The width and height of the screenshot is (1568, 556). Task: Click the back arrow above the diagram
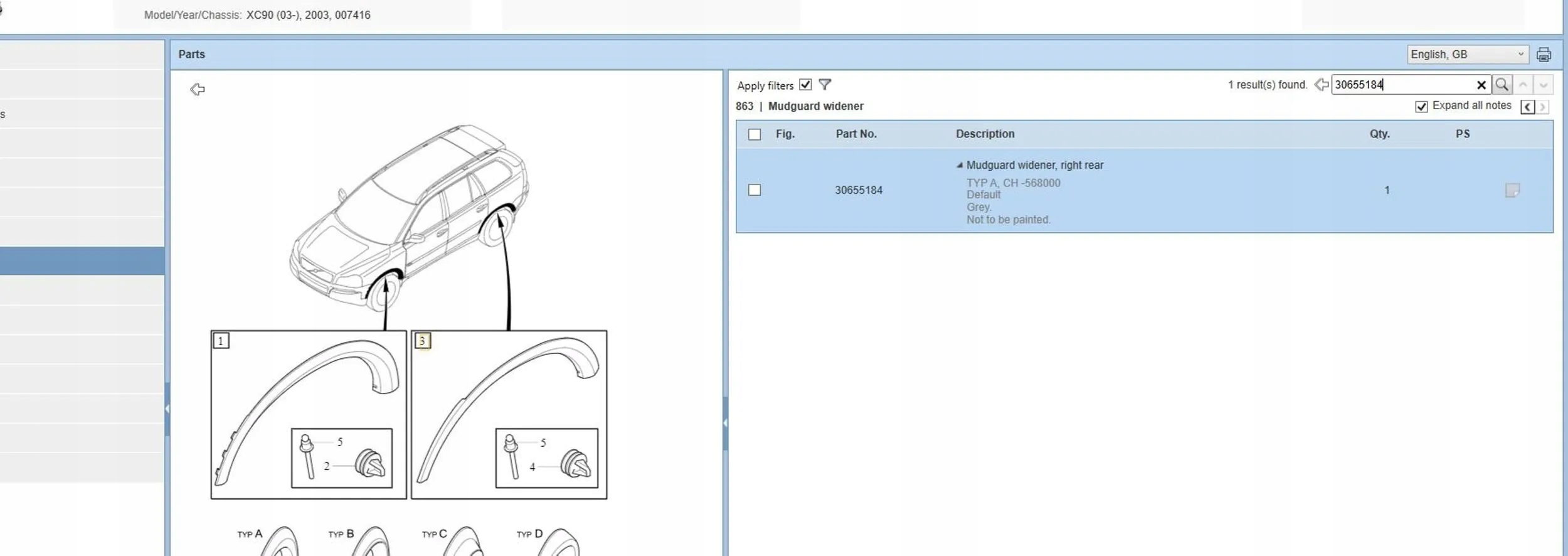(x=198, y=90)
